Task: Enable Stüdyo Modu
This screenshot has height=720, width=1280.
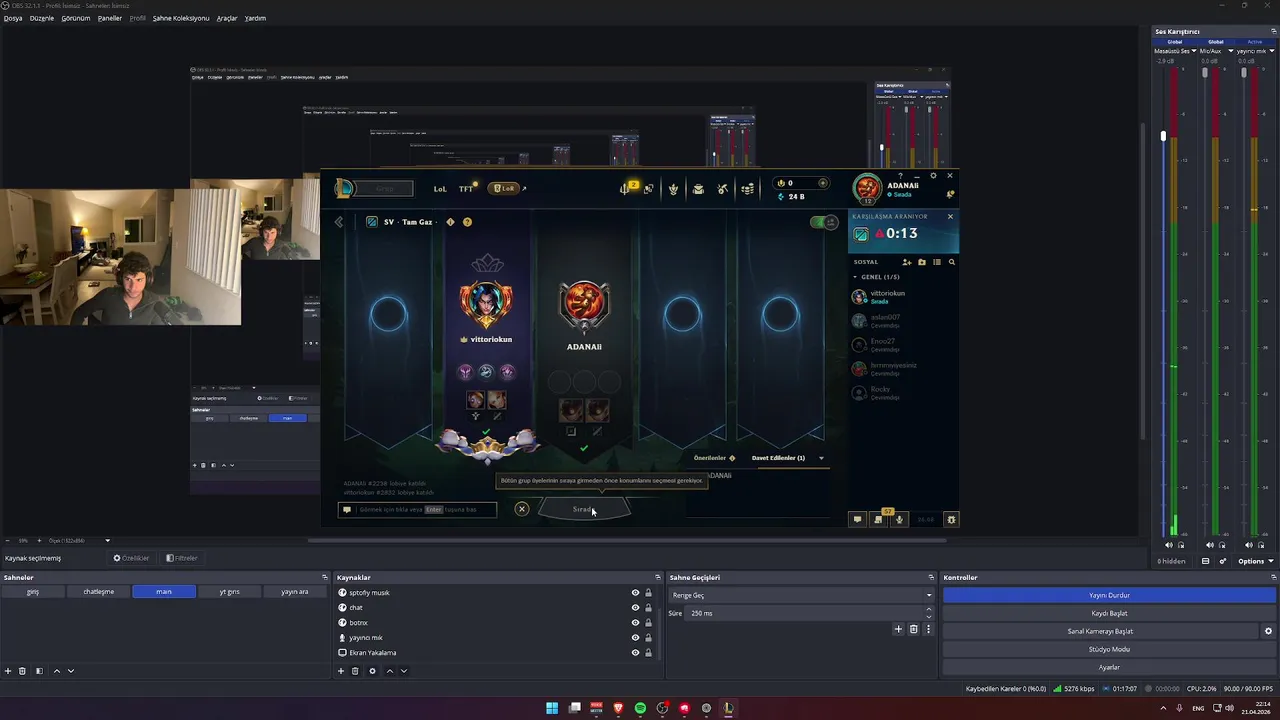Action: tap(1109, 649)
